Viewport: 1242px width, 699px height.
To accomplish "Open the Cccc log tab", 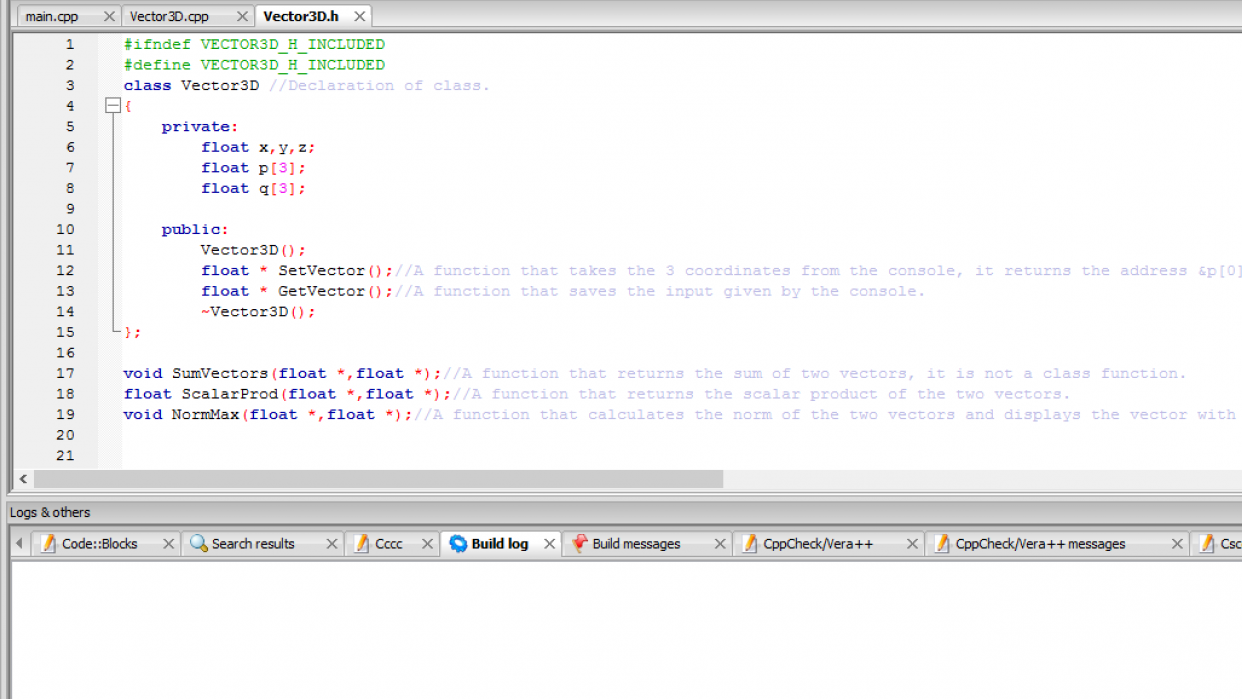I will pos(388,544).
